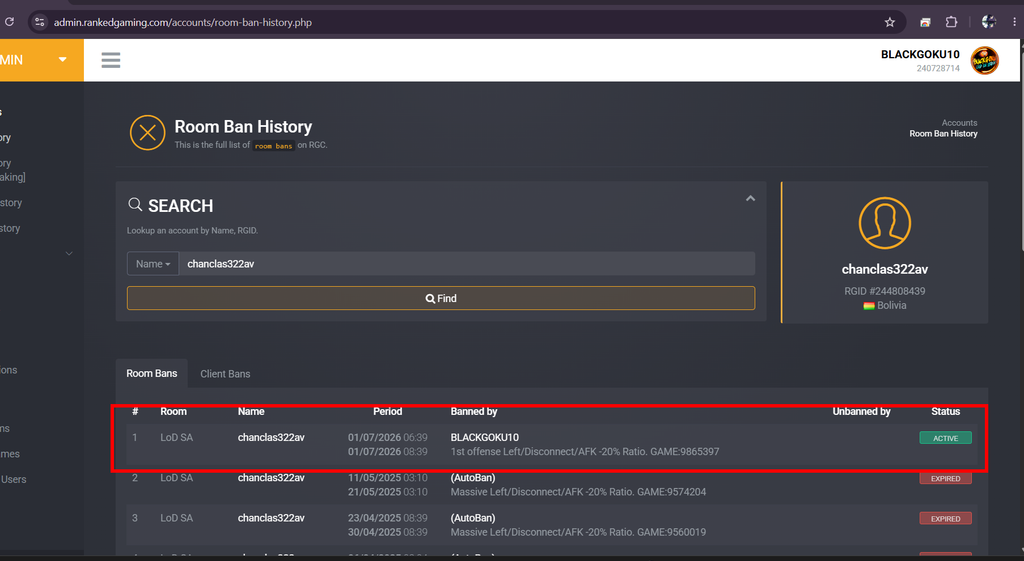
Task: Click chanclas322av name in row 3
Action: point(271,518)
